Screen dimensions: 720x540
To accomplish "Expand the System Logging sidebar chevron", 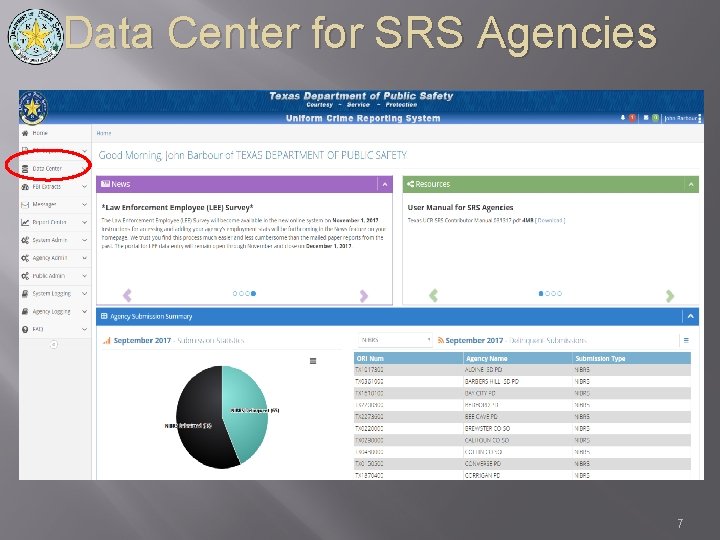I will pyautogui.click(x=84, y=293).
